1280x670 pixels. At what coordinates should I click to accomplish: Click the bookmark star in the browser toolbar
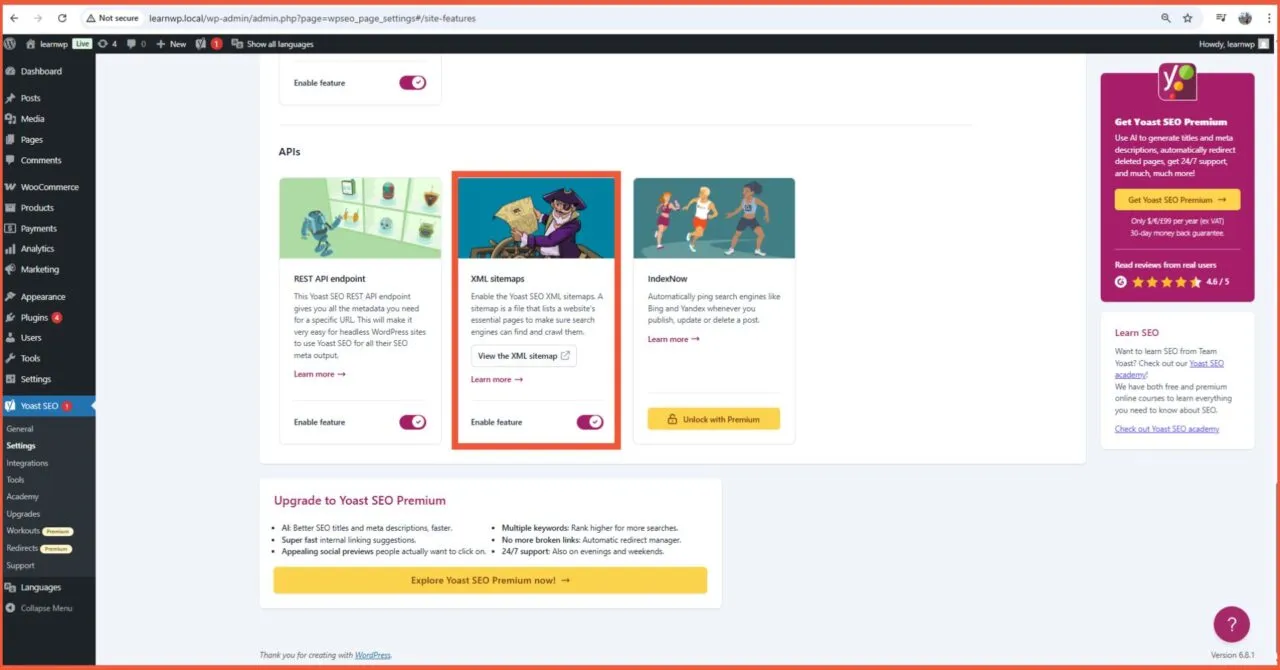(1186, 17)
